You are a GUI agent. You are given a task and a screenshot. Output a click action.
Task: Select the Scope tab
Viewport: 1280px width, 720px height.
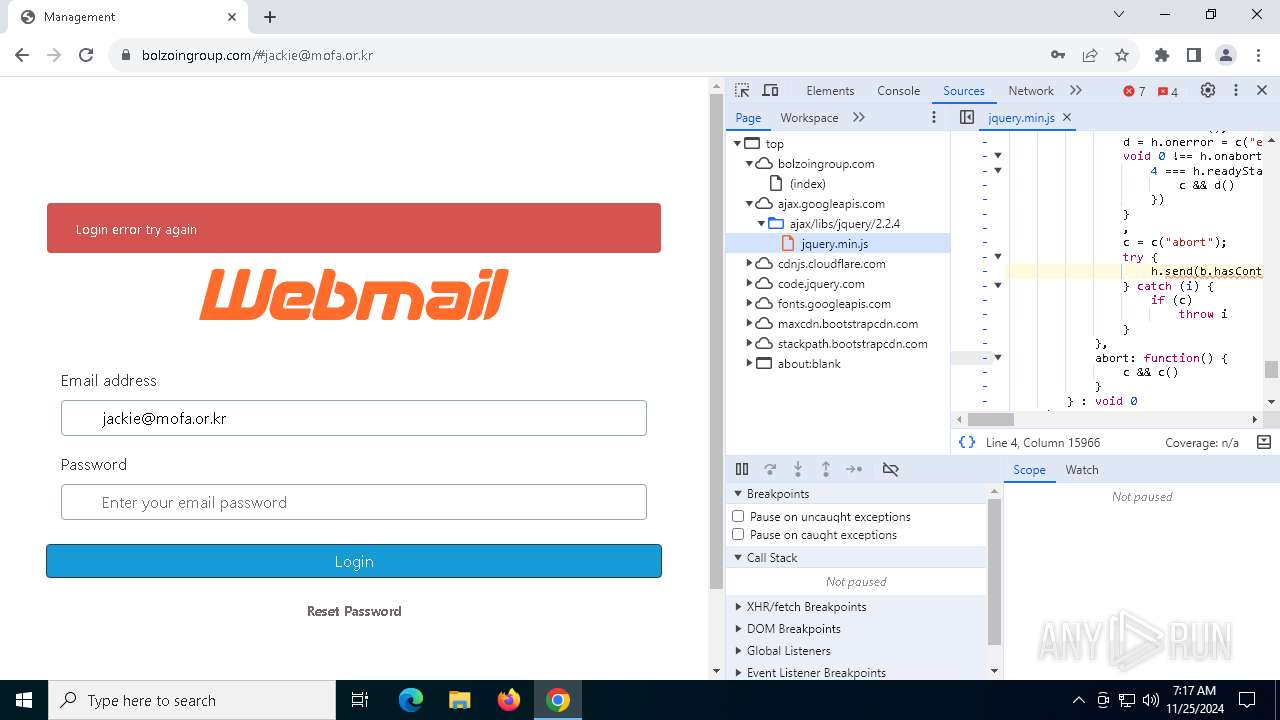1029,469
